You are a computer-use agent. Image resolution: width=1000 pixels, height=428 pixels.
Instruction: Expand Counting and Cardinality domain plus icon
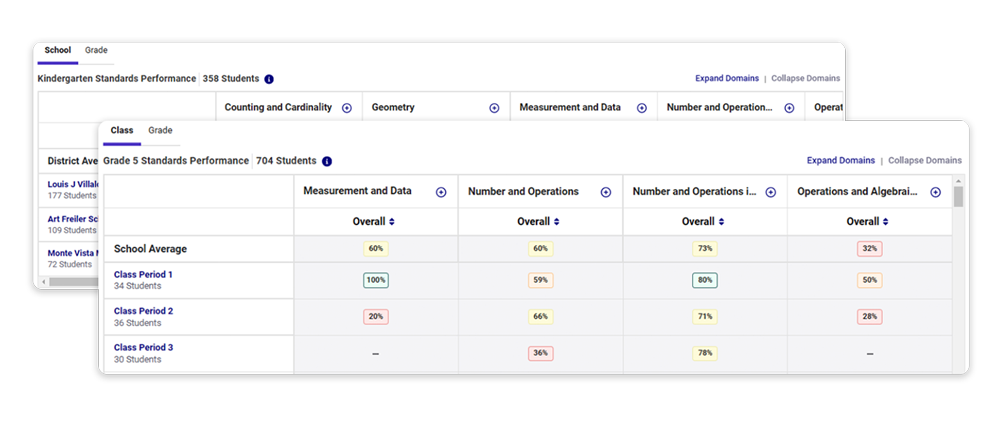point(347,108)
